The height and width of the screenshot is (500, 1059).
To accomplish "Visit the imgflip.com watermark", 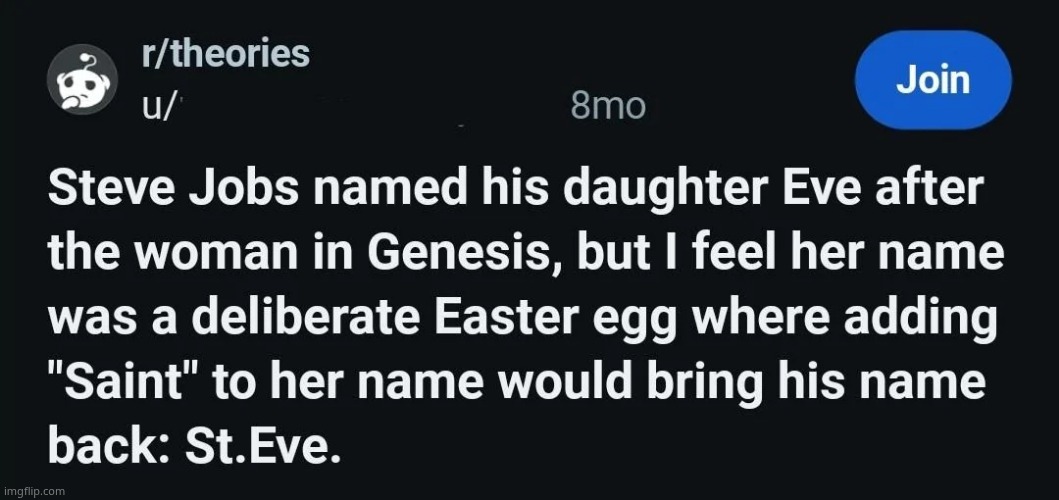I will tap(34, 491).
